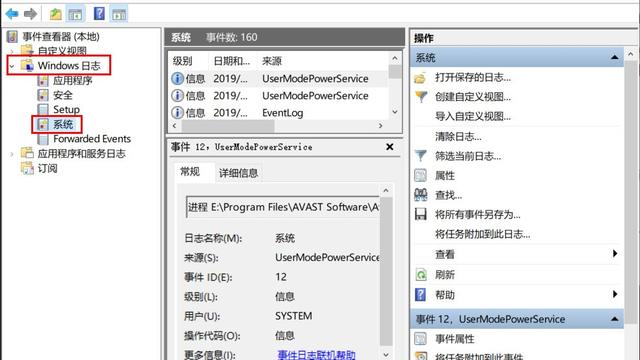
Task: Select the 订阅 tree item
Action: pos(47,168)
